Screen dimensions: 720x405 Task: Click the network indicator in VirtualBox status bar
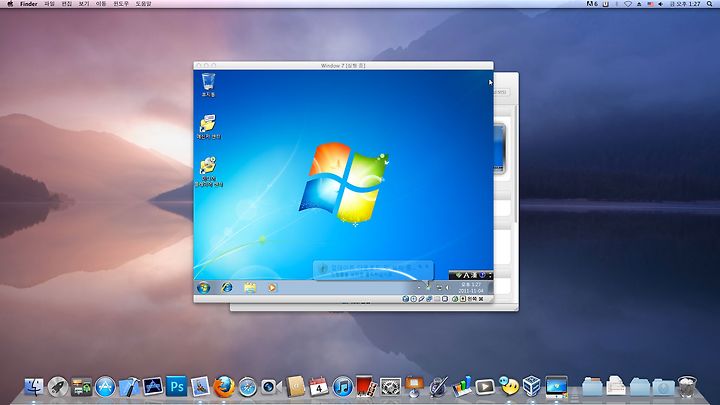tap(429, 299)
